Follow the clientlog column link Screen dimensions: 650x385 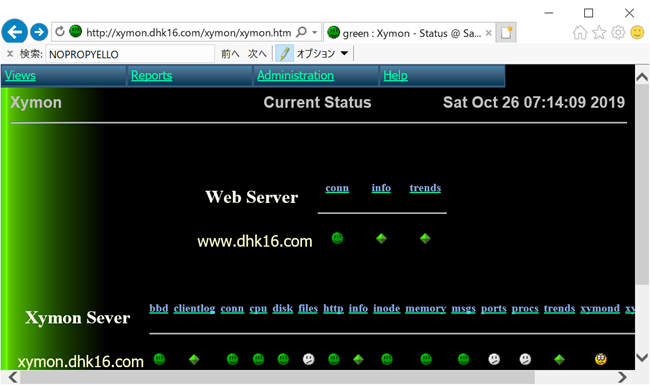pos(194,308)
